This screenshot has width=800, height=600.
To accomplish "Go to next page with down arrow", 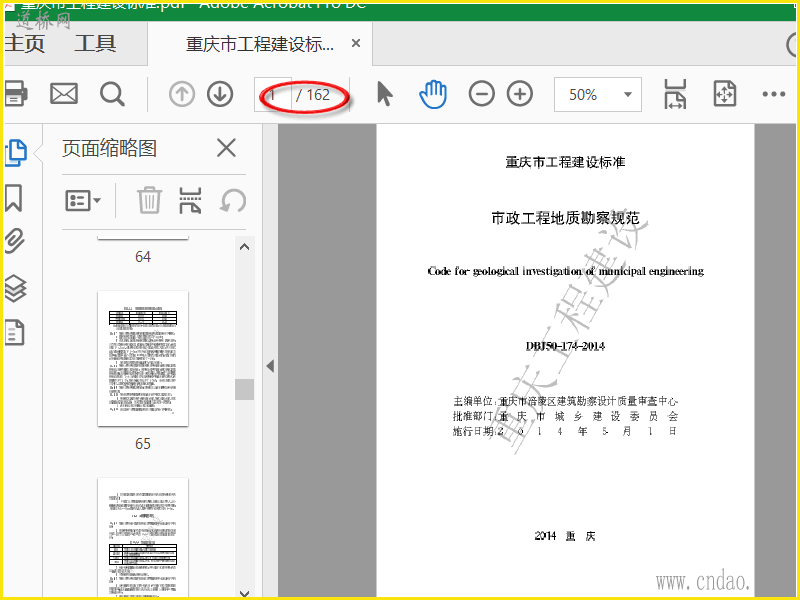I will 220,94.
